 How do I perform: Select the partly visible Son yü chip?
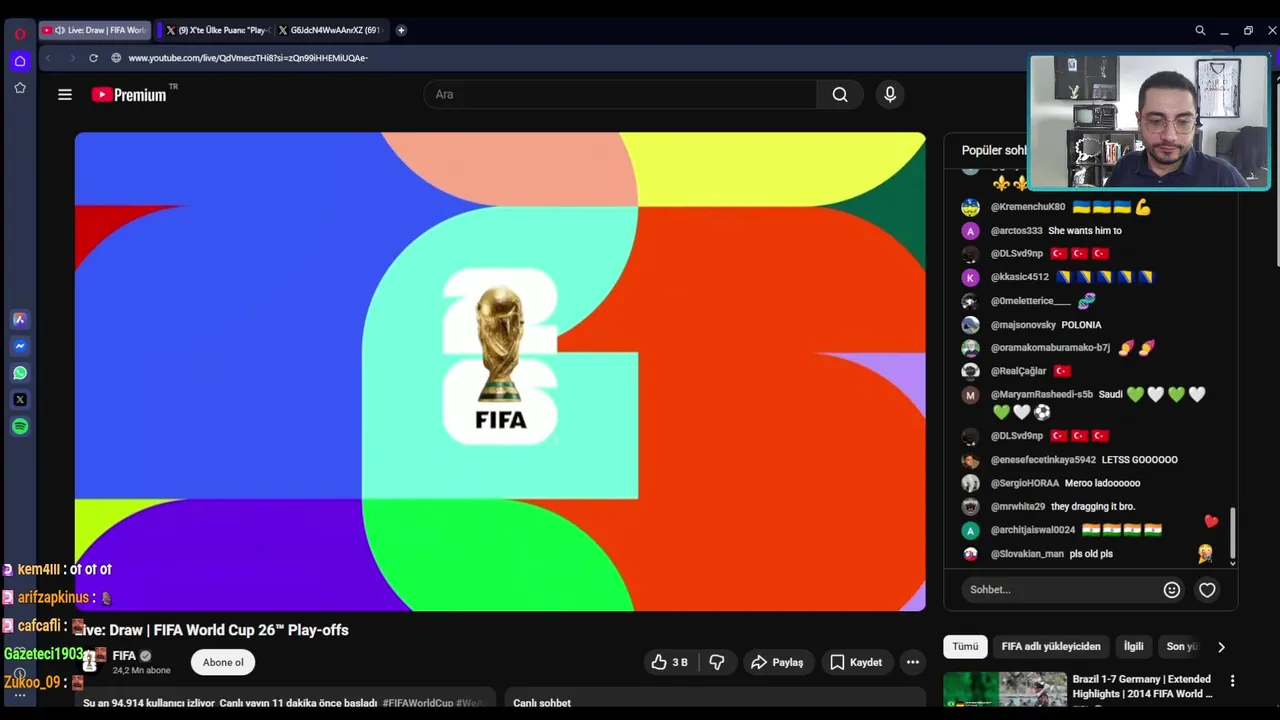[x=1181, y=646]
